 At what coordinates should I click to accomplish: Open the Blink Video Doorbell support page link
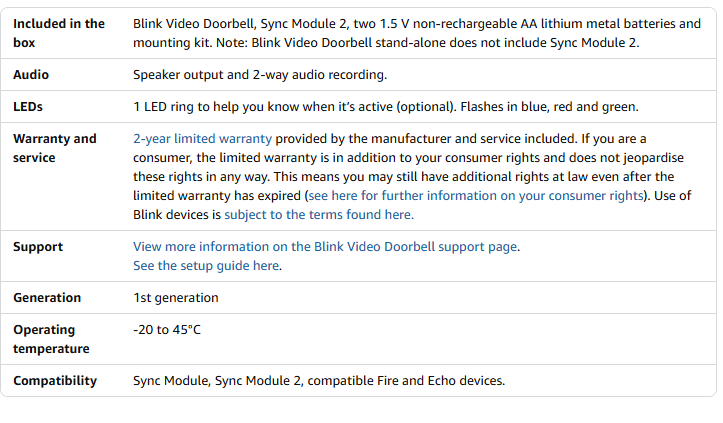[326, 247]
